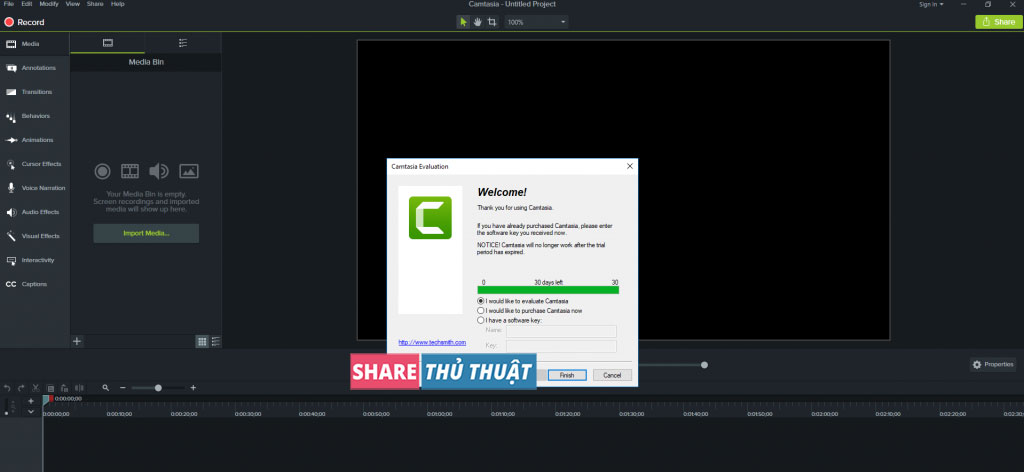
Task: Click the timeline zoom magnifier icon
Action: [106, 388]
